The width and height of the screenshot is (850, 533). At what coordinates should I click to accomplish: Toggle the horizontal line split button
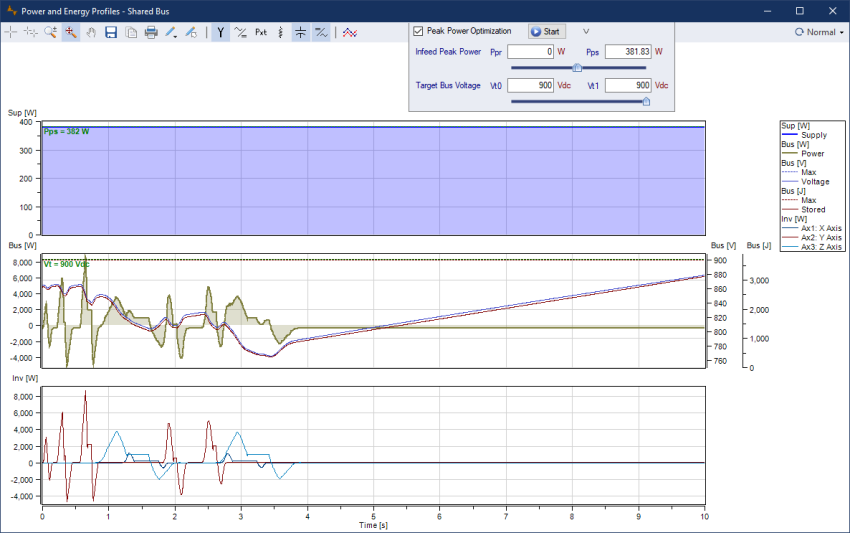pos(300,32)
